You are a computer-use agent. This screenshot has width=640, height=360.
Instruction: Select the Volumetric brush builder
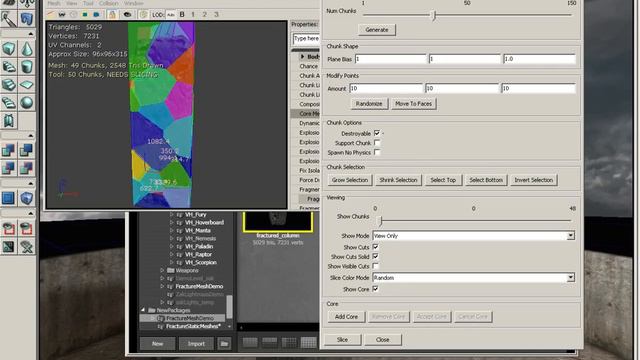pos(9,120)
